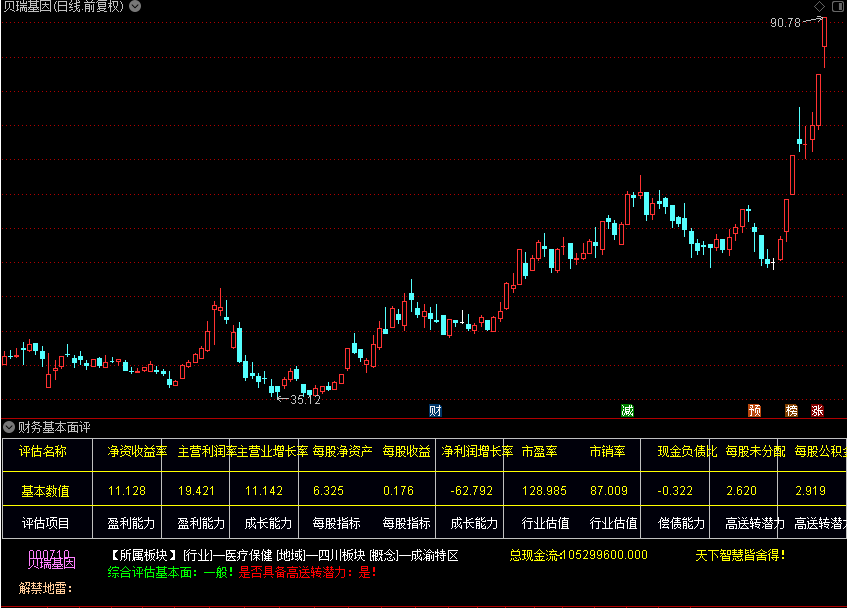Viewport: 847px width, 608px height.
Task: Click the 净资收益率 column header
Action: tap(131, 452)
